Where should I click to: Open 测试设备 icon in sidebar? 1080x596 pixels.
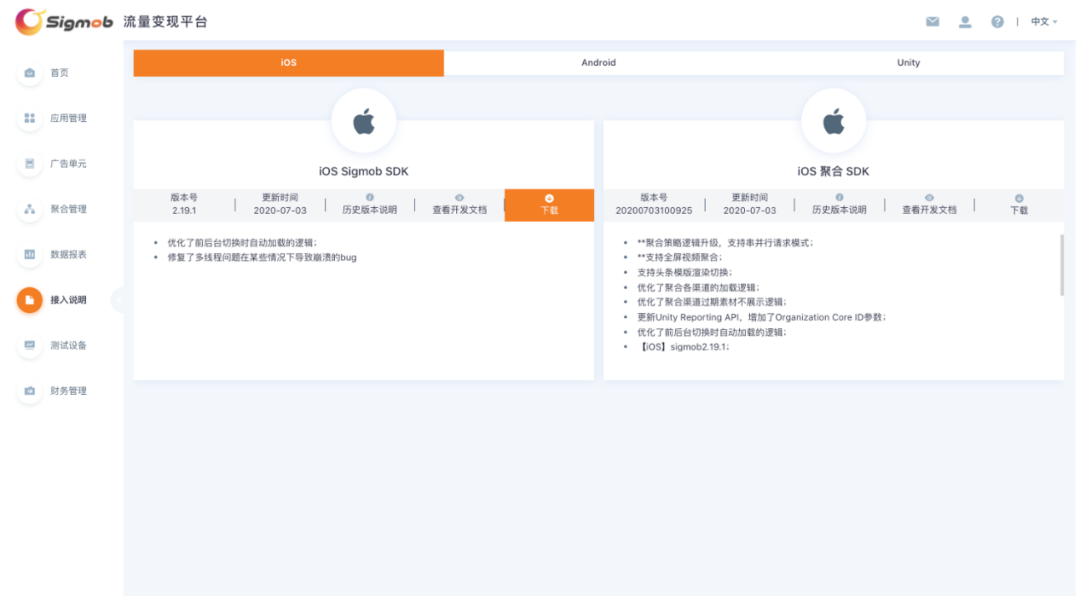30,345
